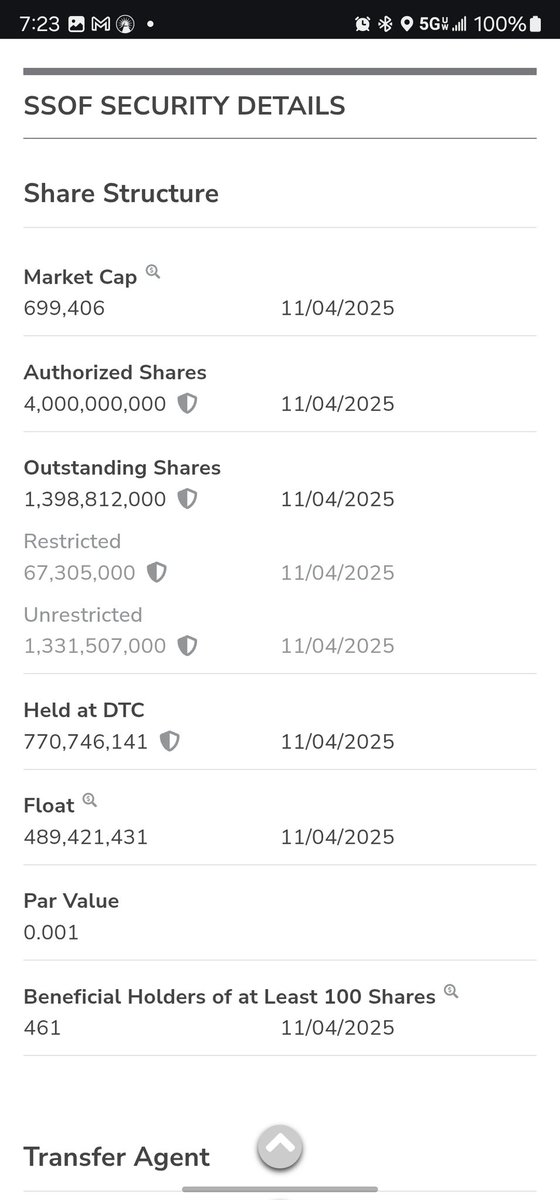Tap the Par Value 0.001 entry
Screen dimensions: 560x1200
(x=51, y=933)
